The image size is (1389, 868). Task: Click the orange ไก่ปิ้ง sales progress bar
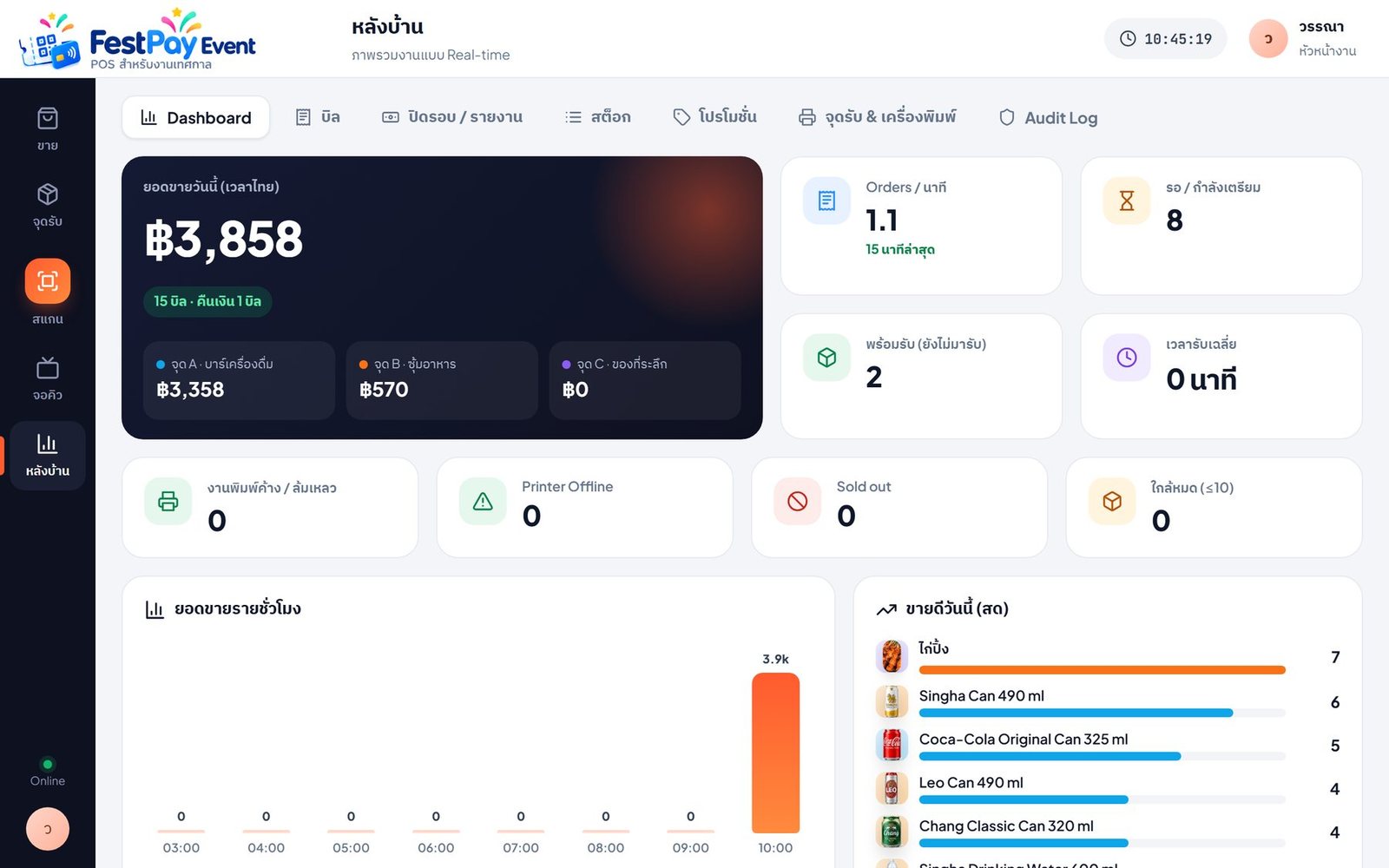(x=1103, y=670)
